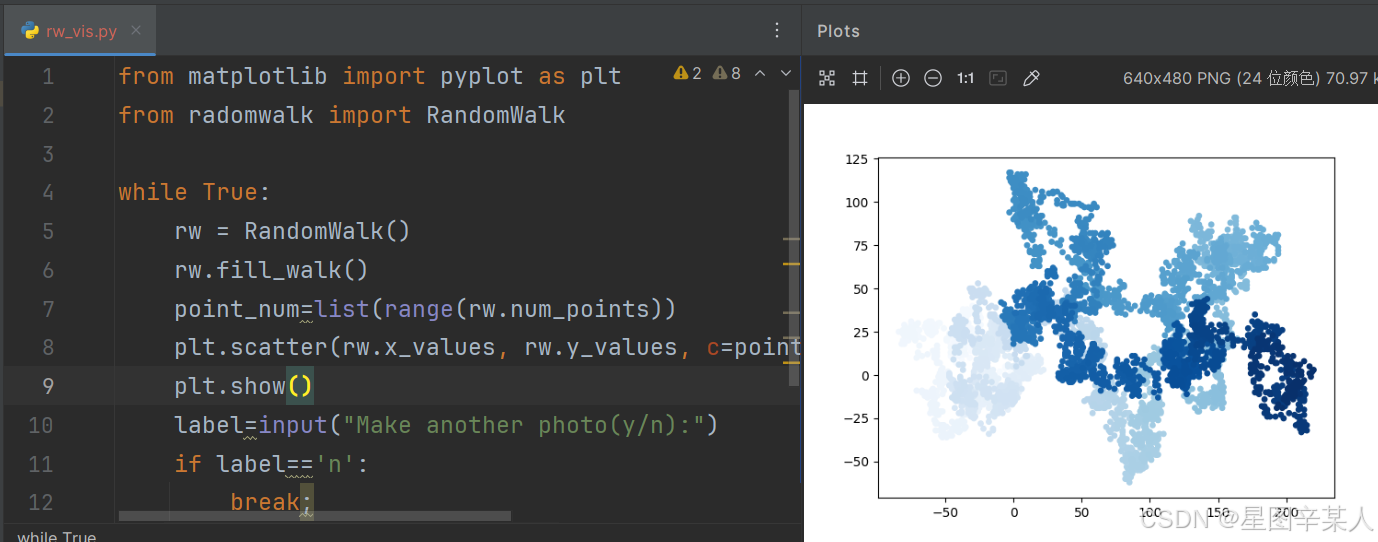Viewport: 1378px width, 542px height.
Task: Click line number 9 in gutter
Action: pos(48,386)
